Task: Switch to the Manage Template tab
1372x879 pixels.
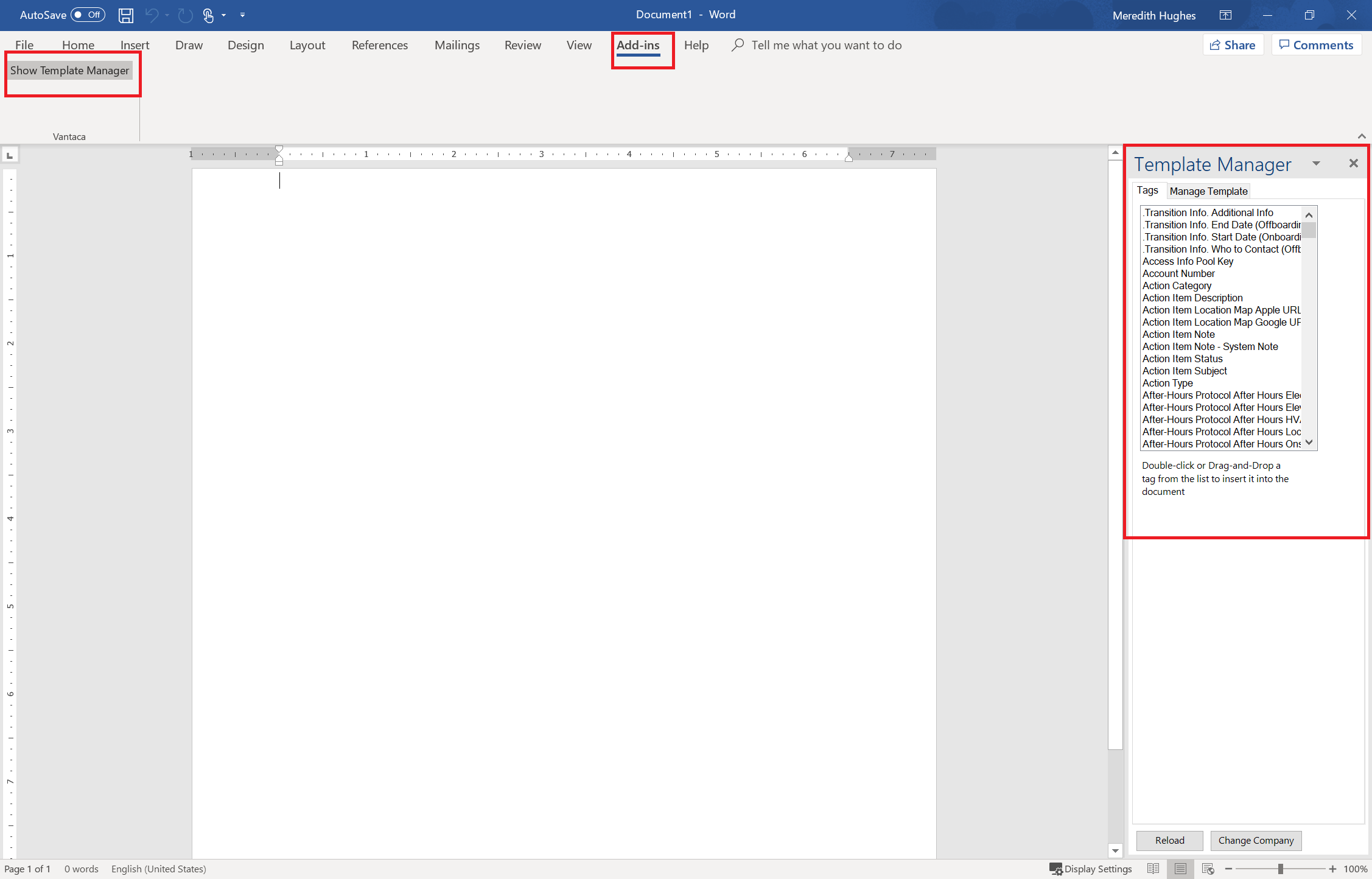Action: 1208,191
